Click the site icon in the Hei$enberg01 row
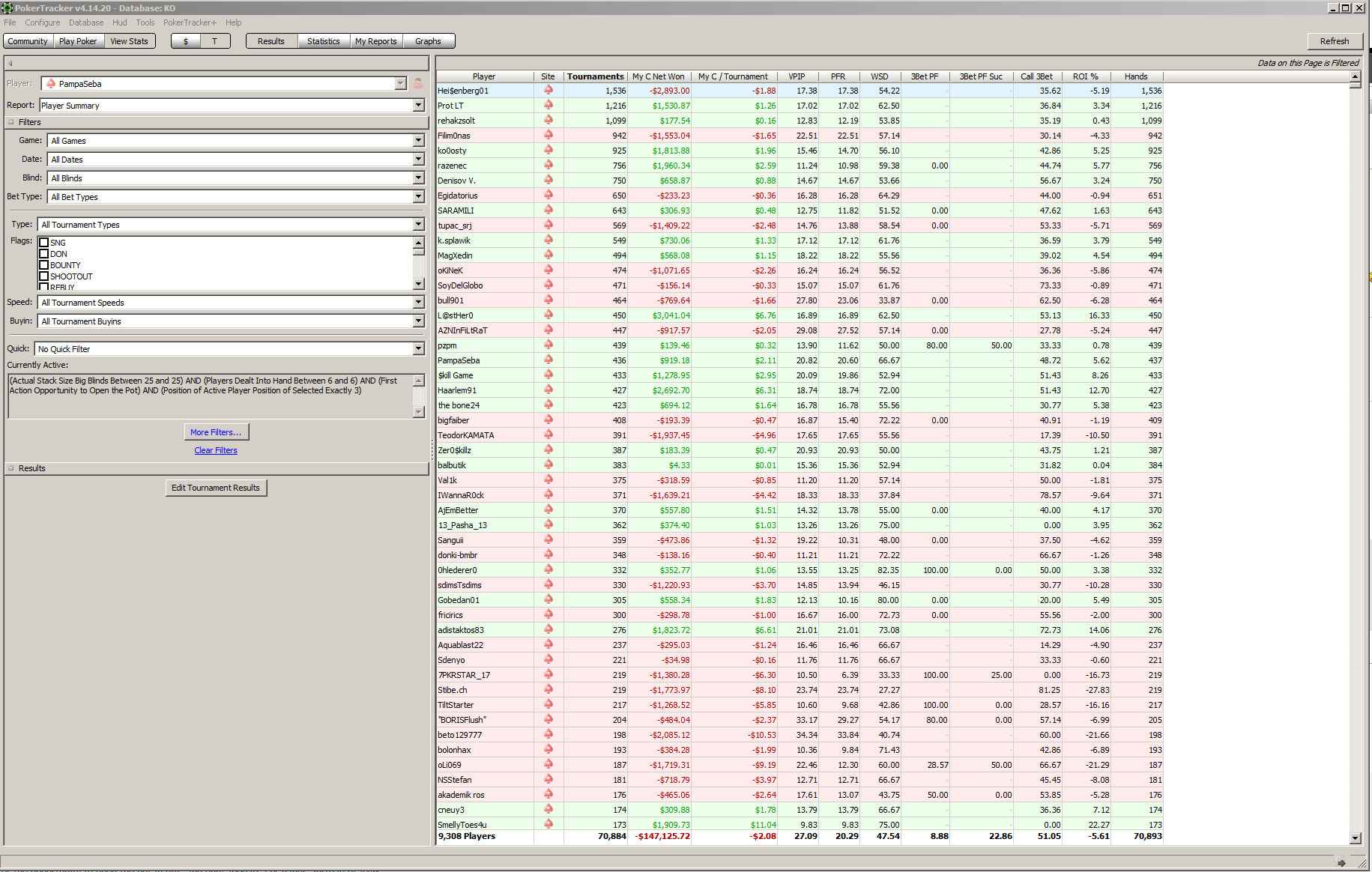 [549, 90]
